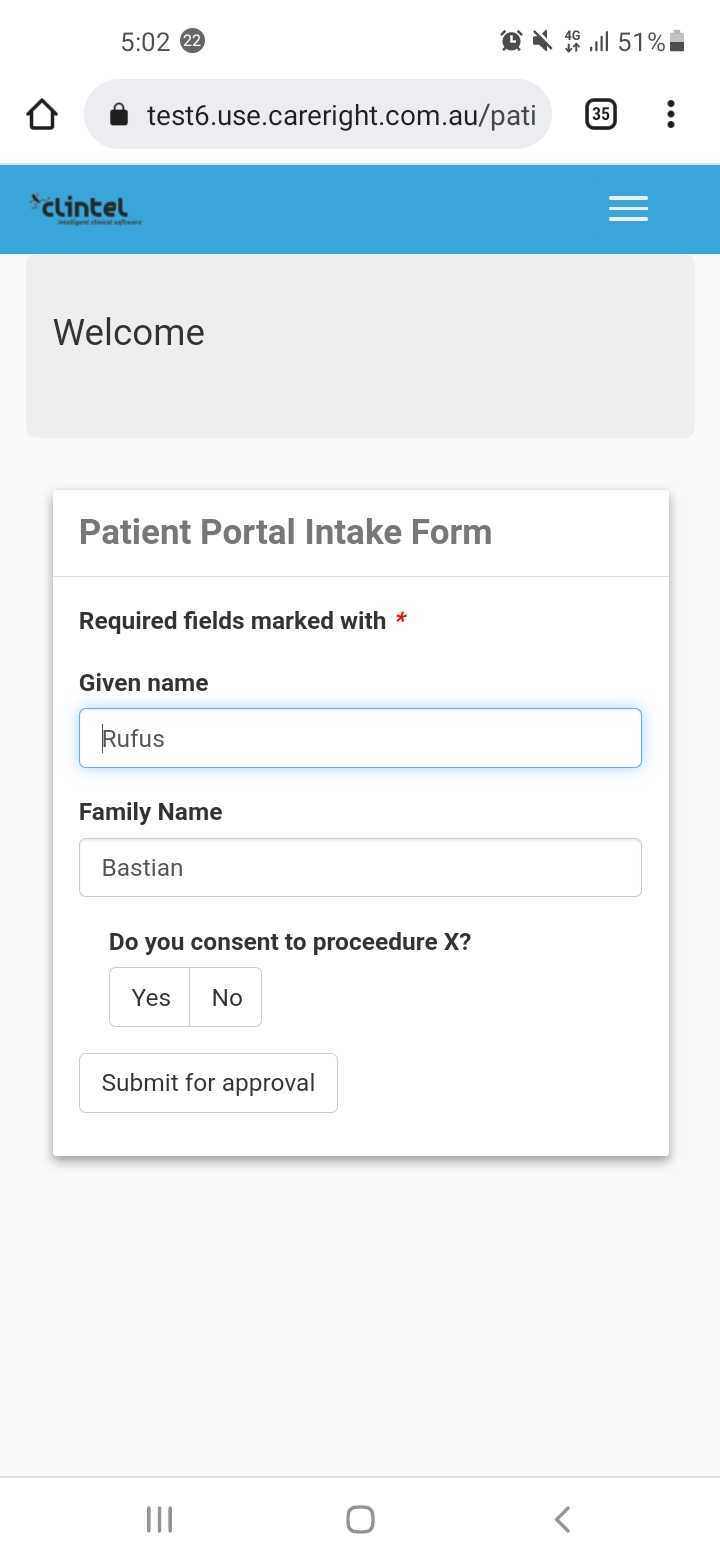Select No for procedure X consent

click(227, 997)
